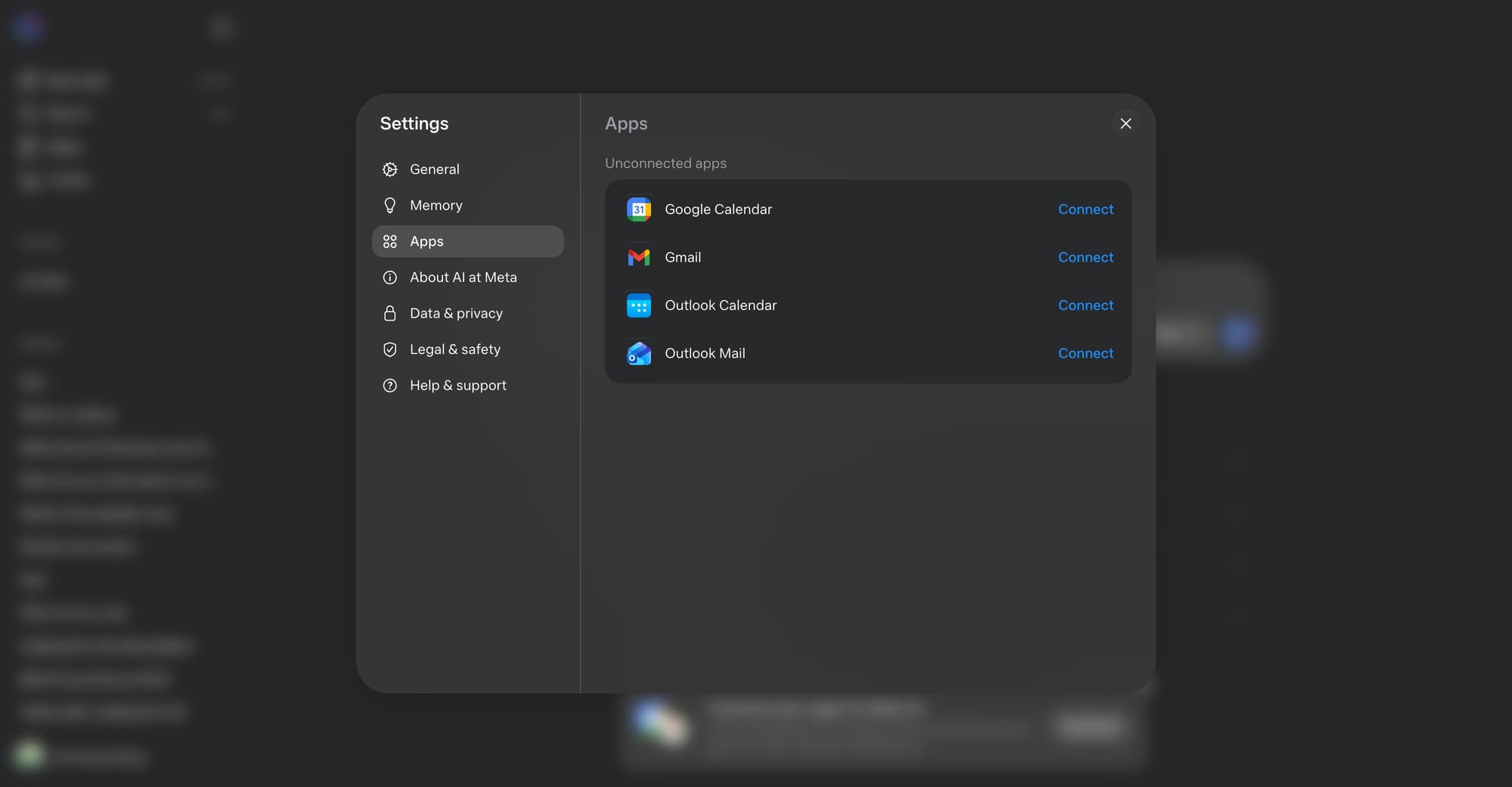1512x787 pixels.
Task: Click the Outlook Mail app icon
Action: [x=639, y=354]
